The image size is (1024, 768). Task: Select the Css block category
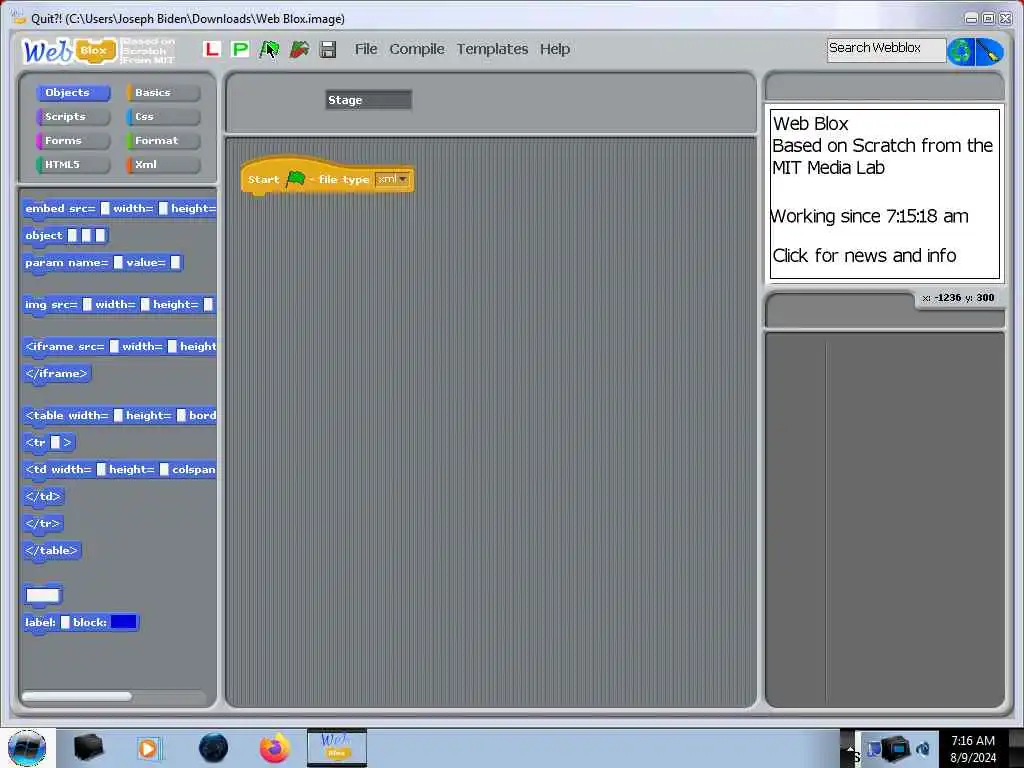(x=163, y=117)
